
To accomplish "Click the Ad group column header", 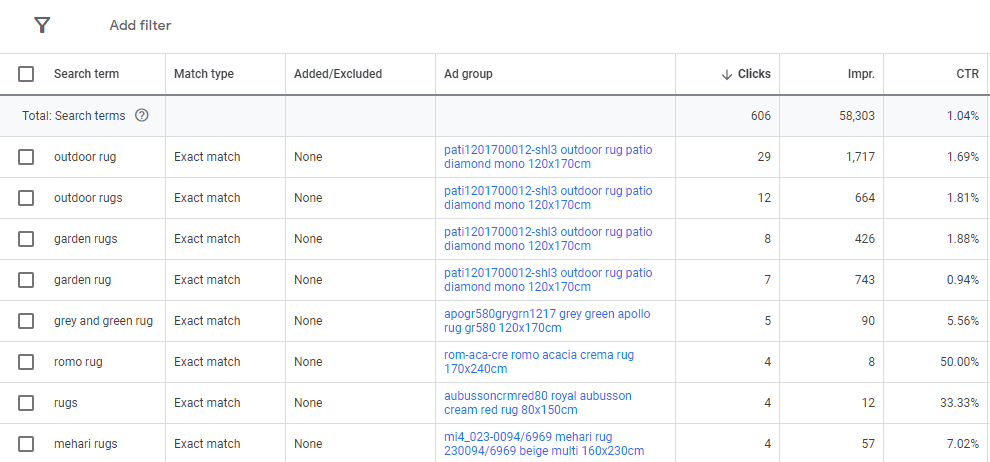I will coord(468,74).
